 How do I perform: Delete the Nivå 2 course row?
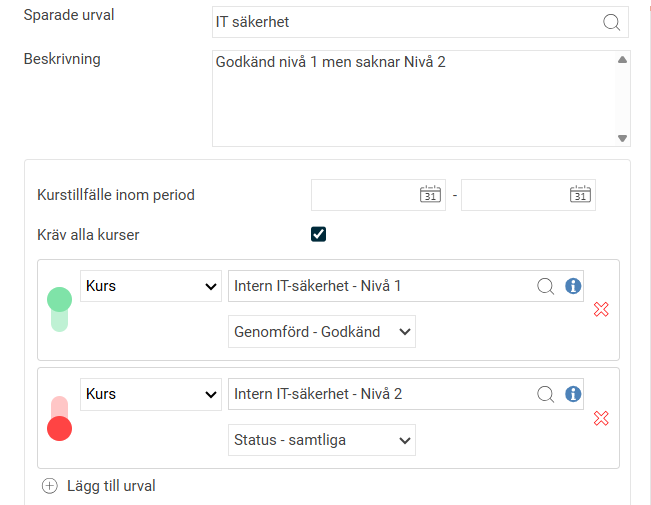point(601,417)
